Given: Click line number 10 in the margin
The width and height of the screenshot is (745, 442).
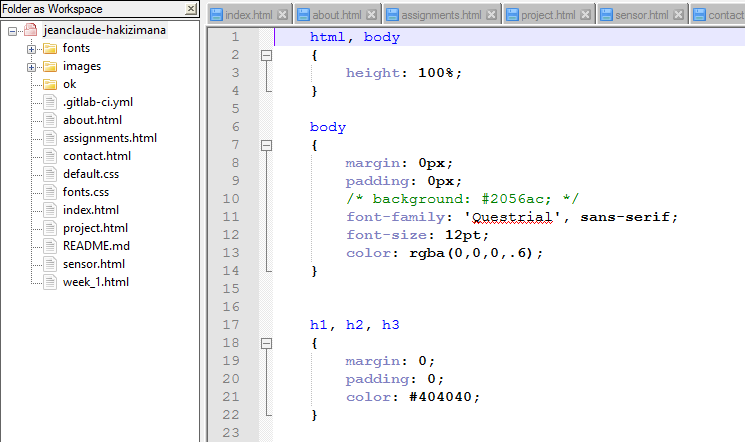Looking at the screenshot, I should (x=231, y=199).
